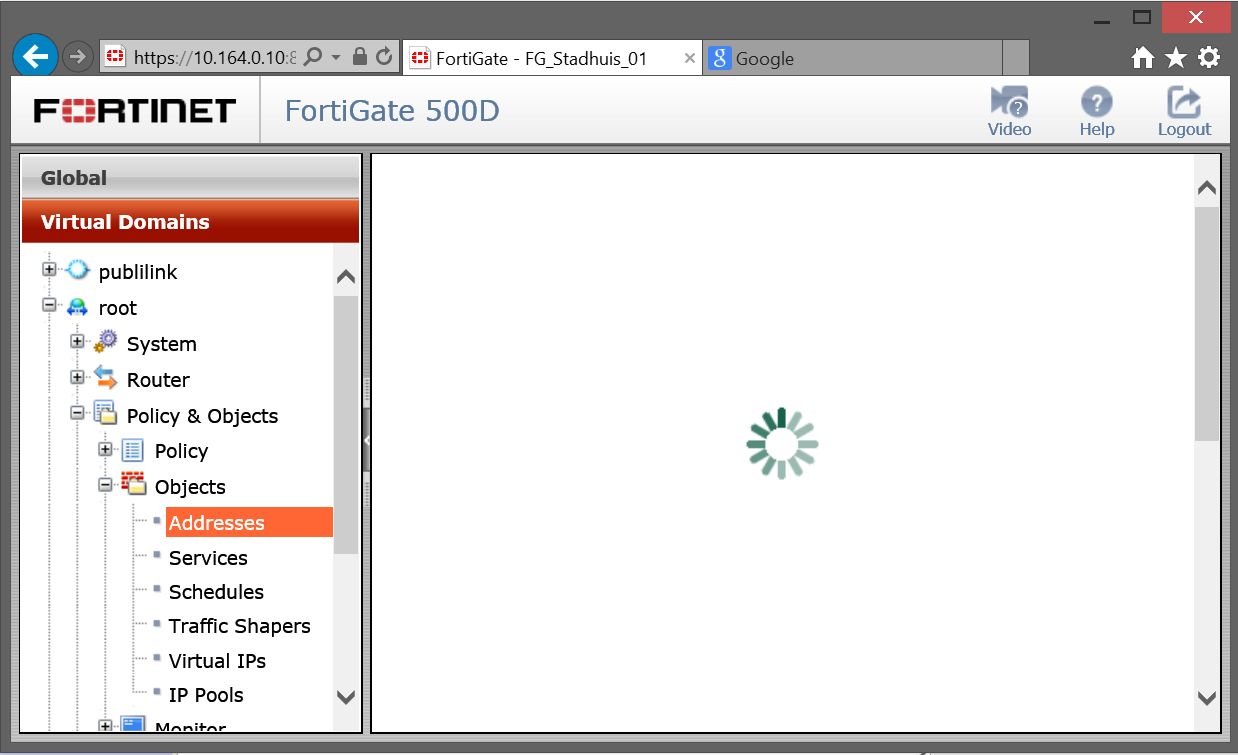The image size is (1238, 755).
Task: Click the page refresh icon
Action: click(384, 57)
